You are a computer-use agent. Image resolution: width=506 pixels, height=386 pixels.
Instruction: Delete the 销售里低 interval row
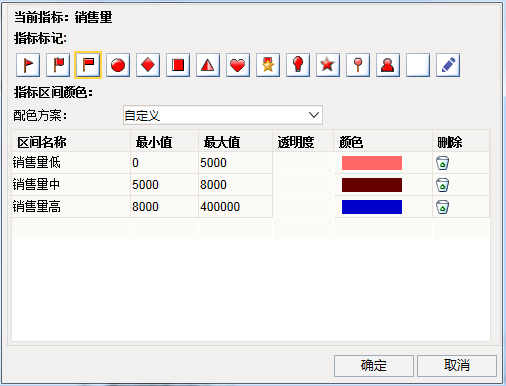tap(442, 163)
